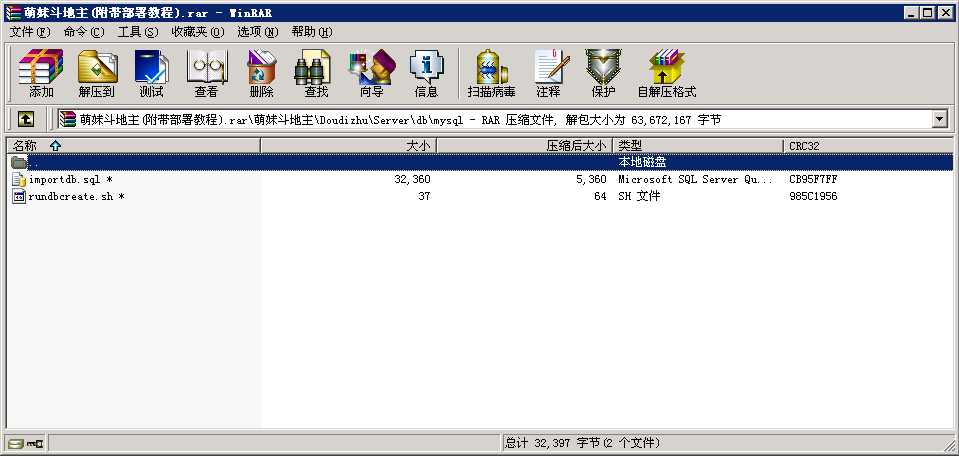Select the rundbcreate.sh file name
Screen dimensions: 959x456
coord(76,197)
